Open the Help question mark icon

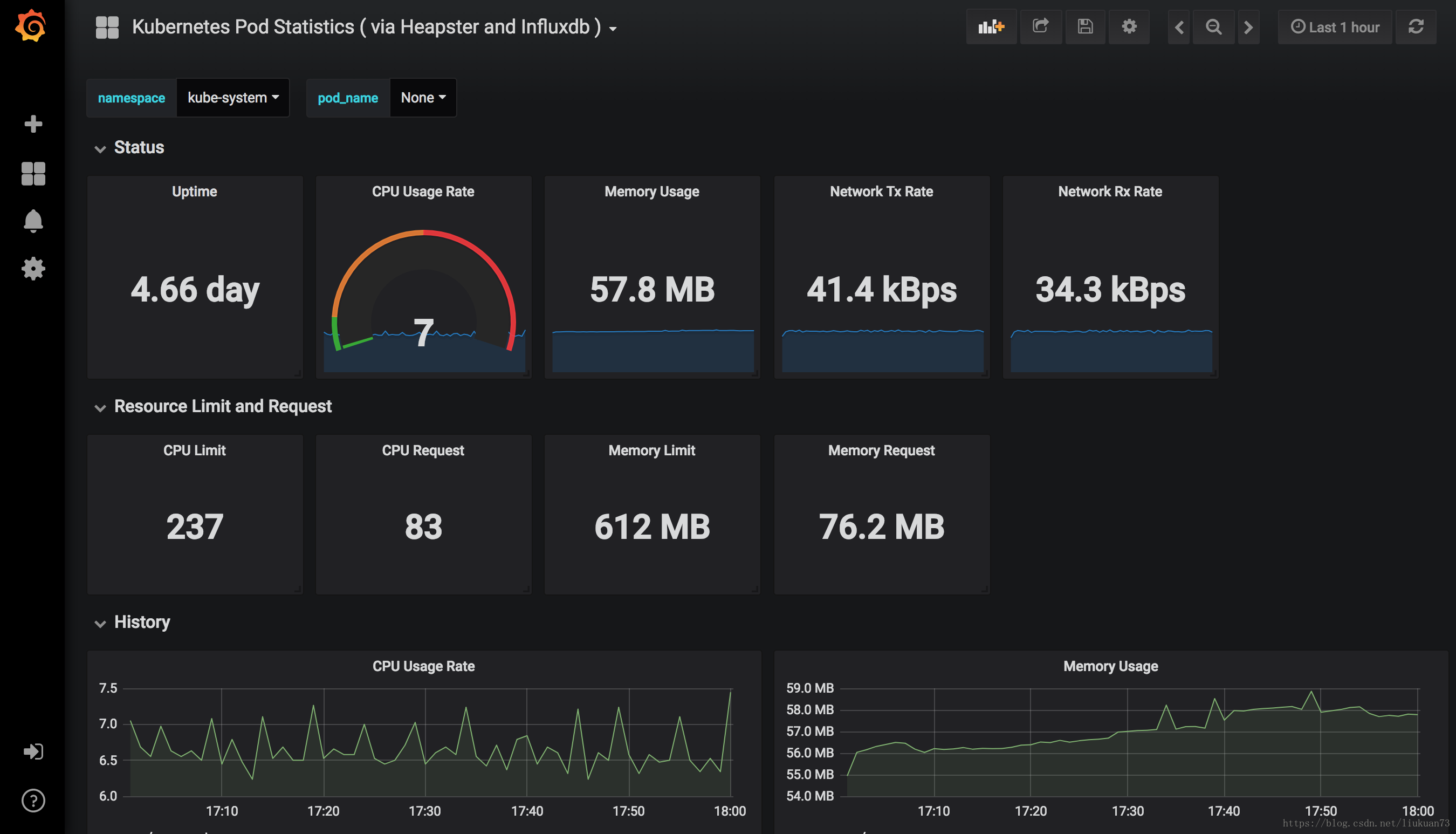pos(33,800)
